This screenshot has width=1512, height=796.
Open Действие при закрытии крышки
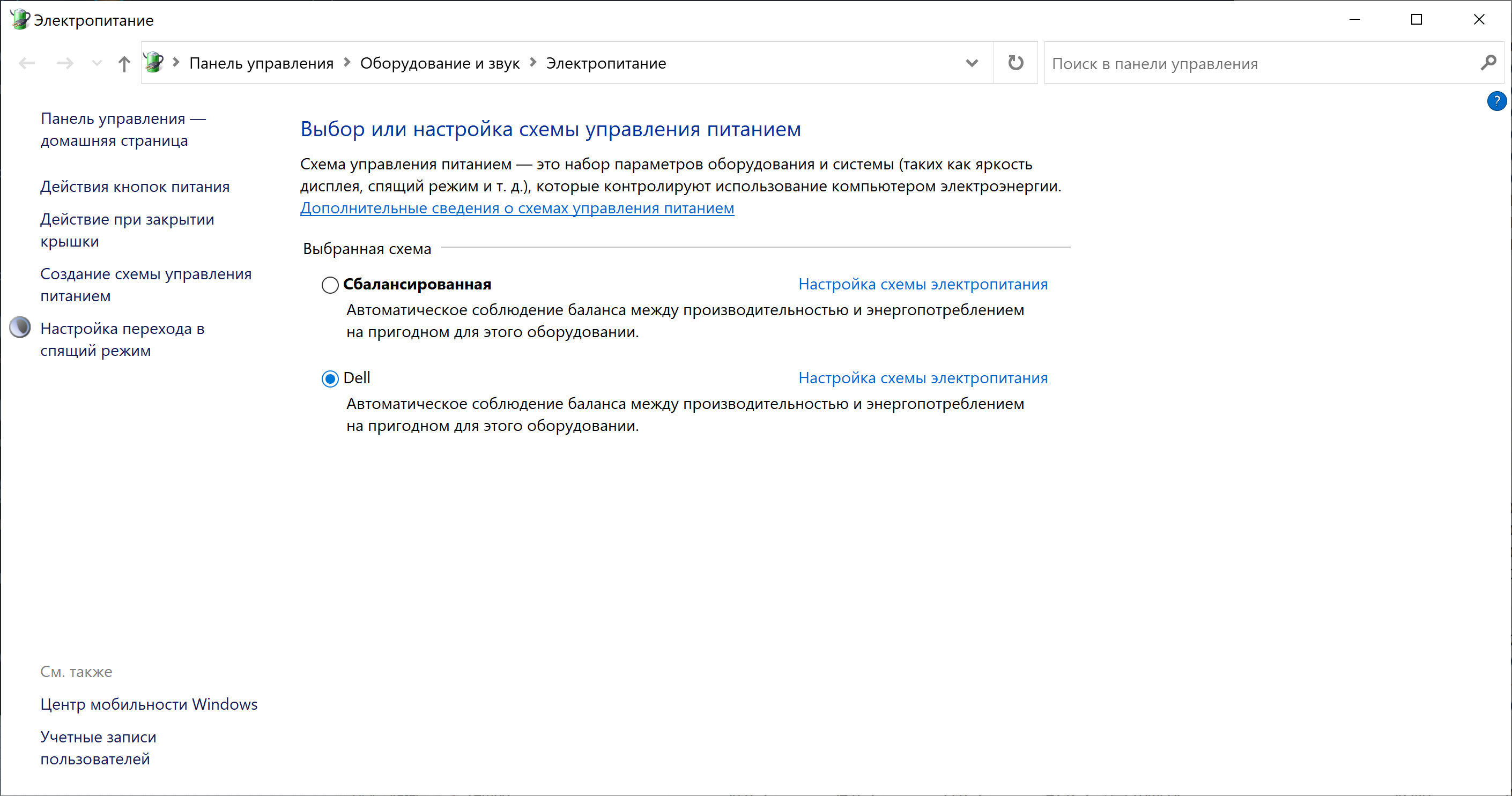pos(128,230)
